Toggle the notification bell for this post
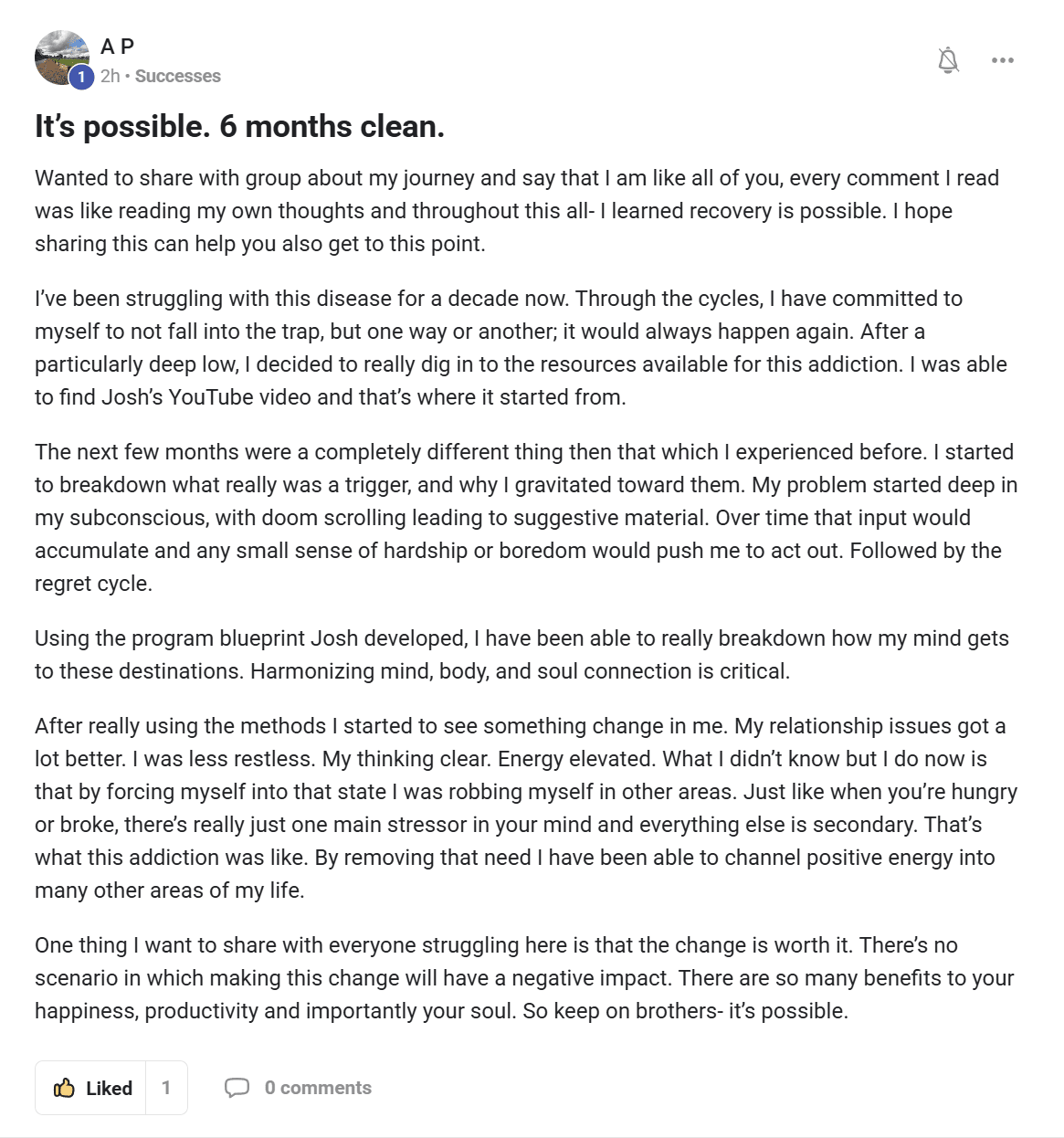Image resolution: width=1064 pixels, height=1138 pixels. (948, 60)
